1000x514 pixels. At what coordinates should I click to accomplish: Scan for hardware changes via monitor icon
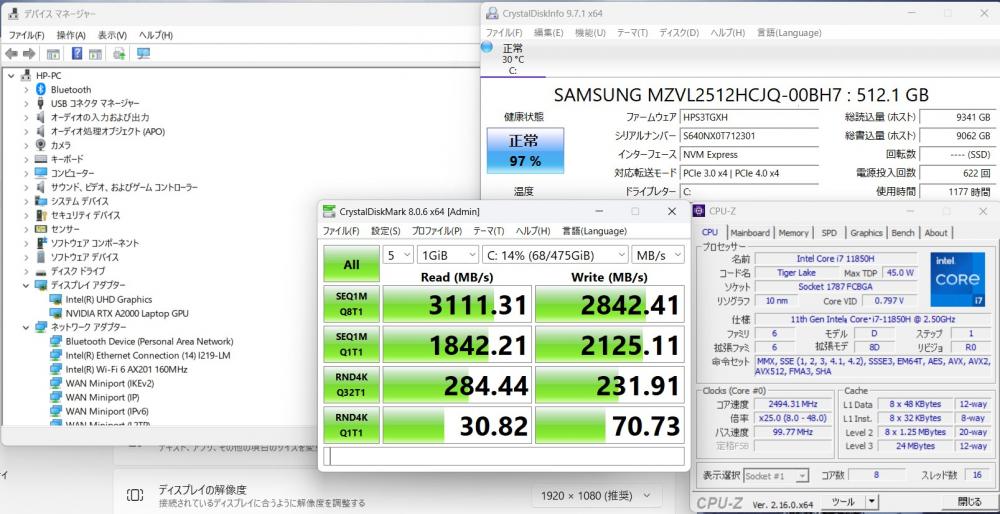[x=143, y=54]
